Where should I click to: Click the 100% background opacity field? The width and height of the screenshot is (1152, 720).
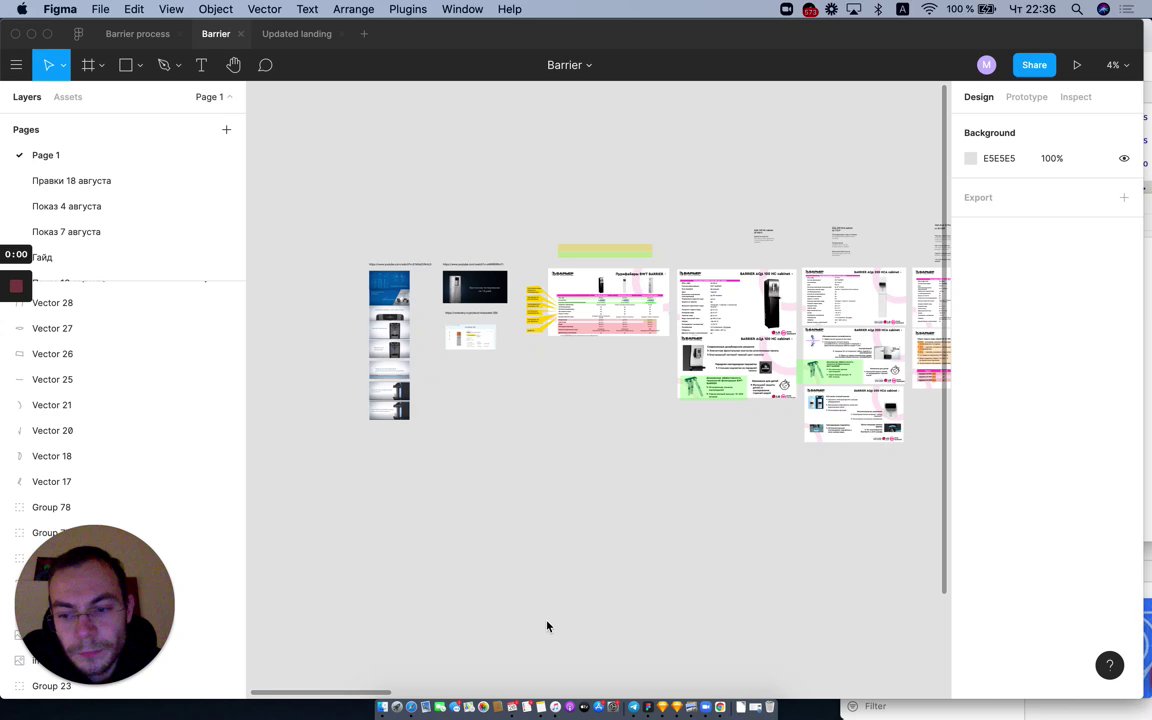click(1051, 158)
